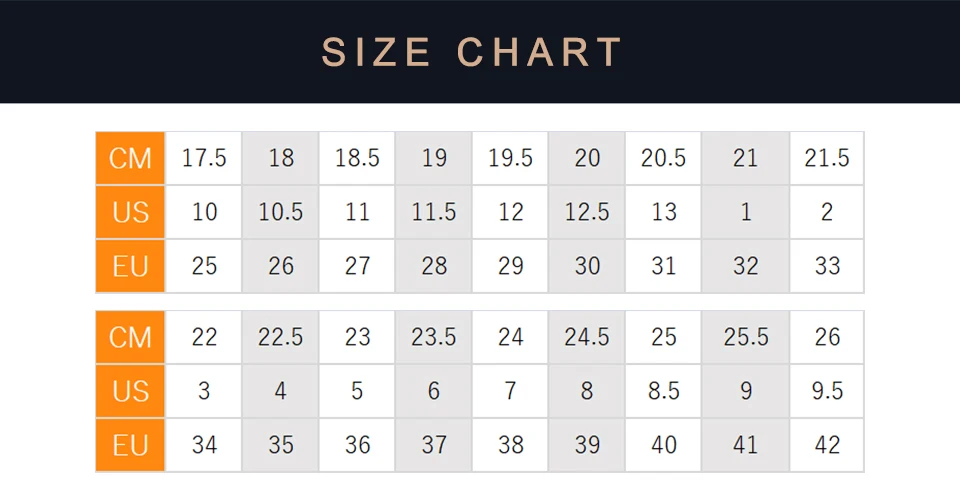This screenshot has width=960, height=500.
Task: Click the US 10.5 size cell
Action: point(280,212)
